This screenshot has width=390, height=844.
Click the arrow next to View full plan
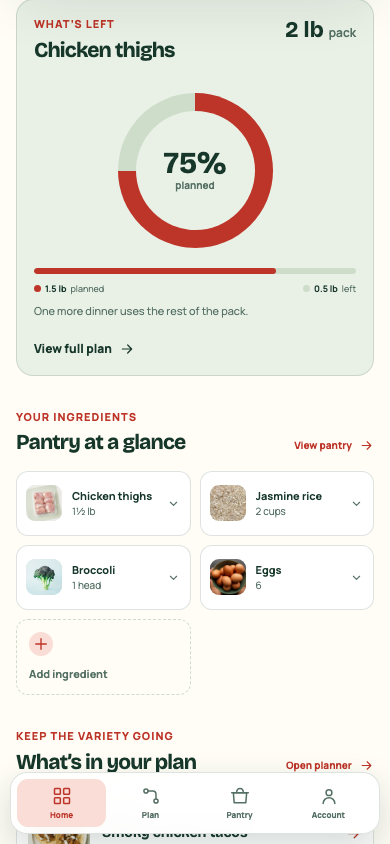point(127,349)
